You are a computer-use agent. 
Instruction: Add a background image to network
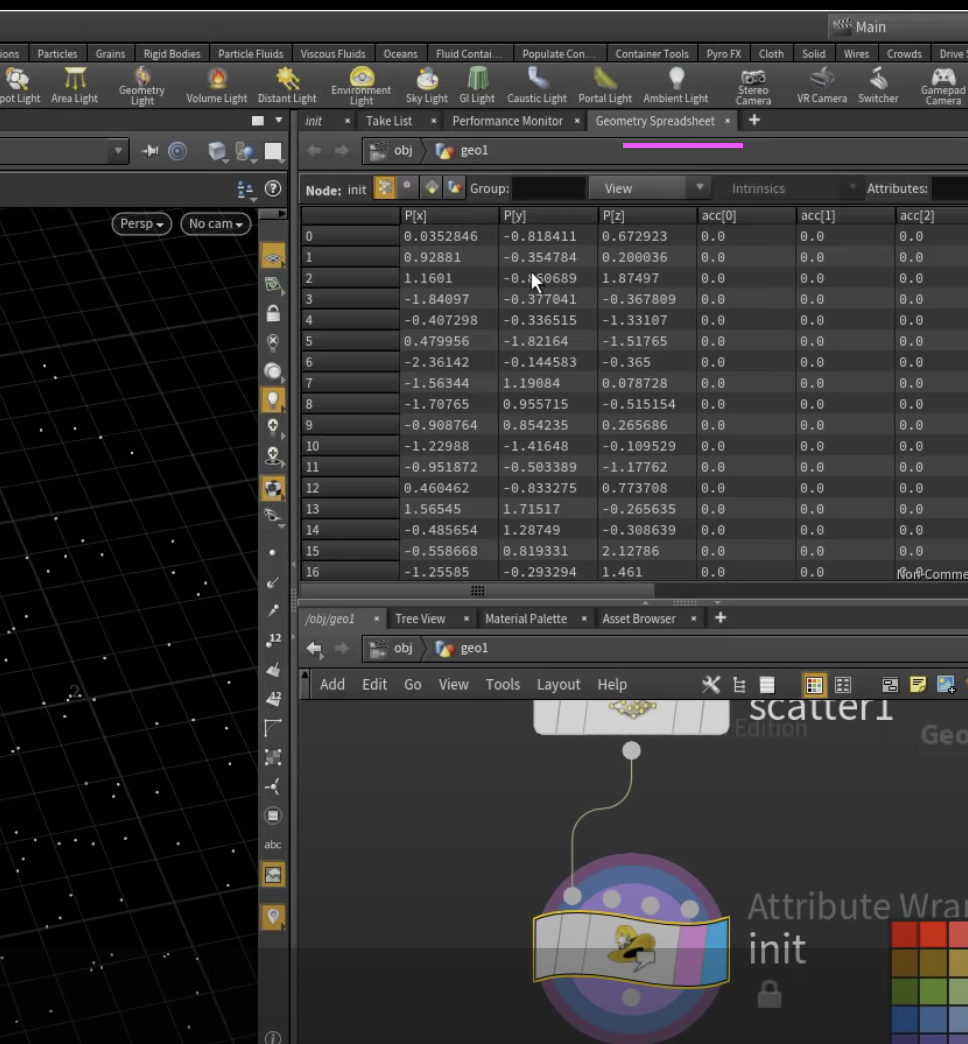[946, 684]
